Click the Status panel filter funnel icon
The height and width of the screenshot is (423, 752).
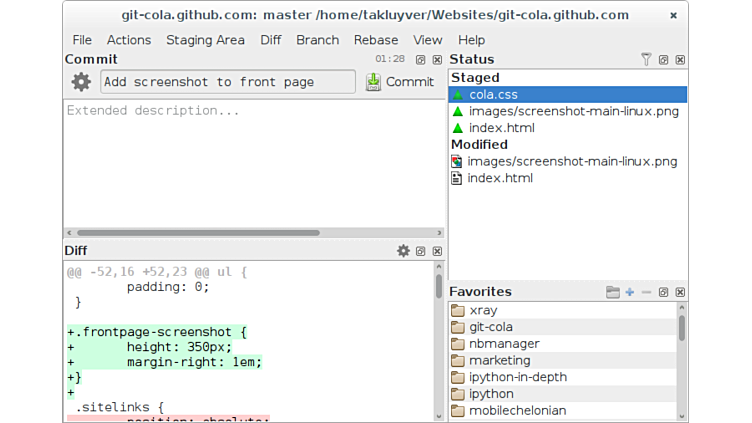646,60
